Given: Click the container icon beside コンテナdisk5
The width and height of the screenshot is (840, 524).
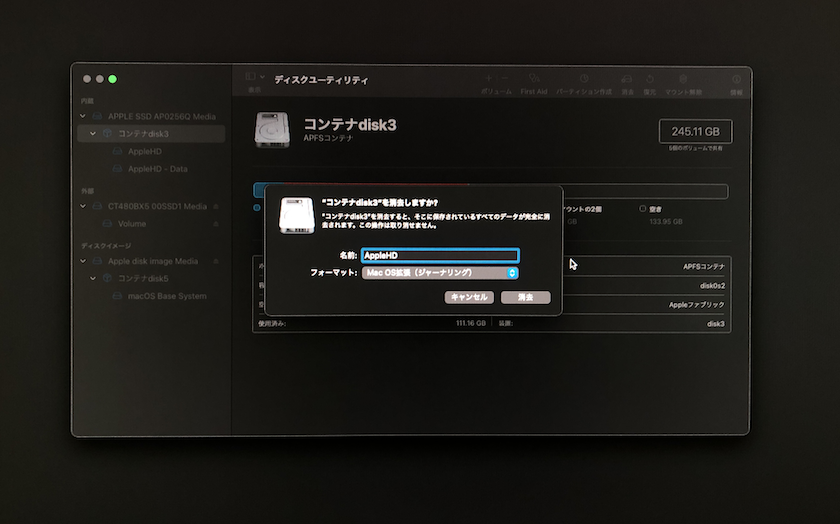Looking at the screenshot, I should click(107, 278).
